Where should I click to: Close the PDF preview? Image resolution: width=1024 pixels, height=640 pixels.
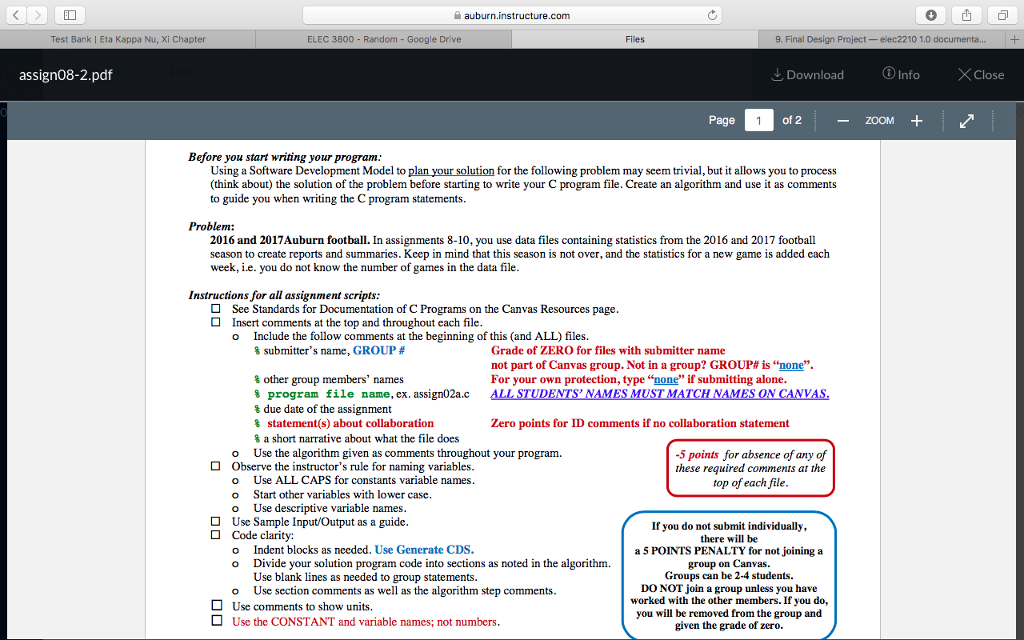point(981,74)
